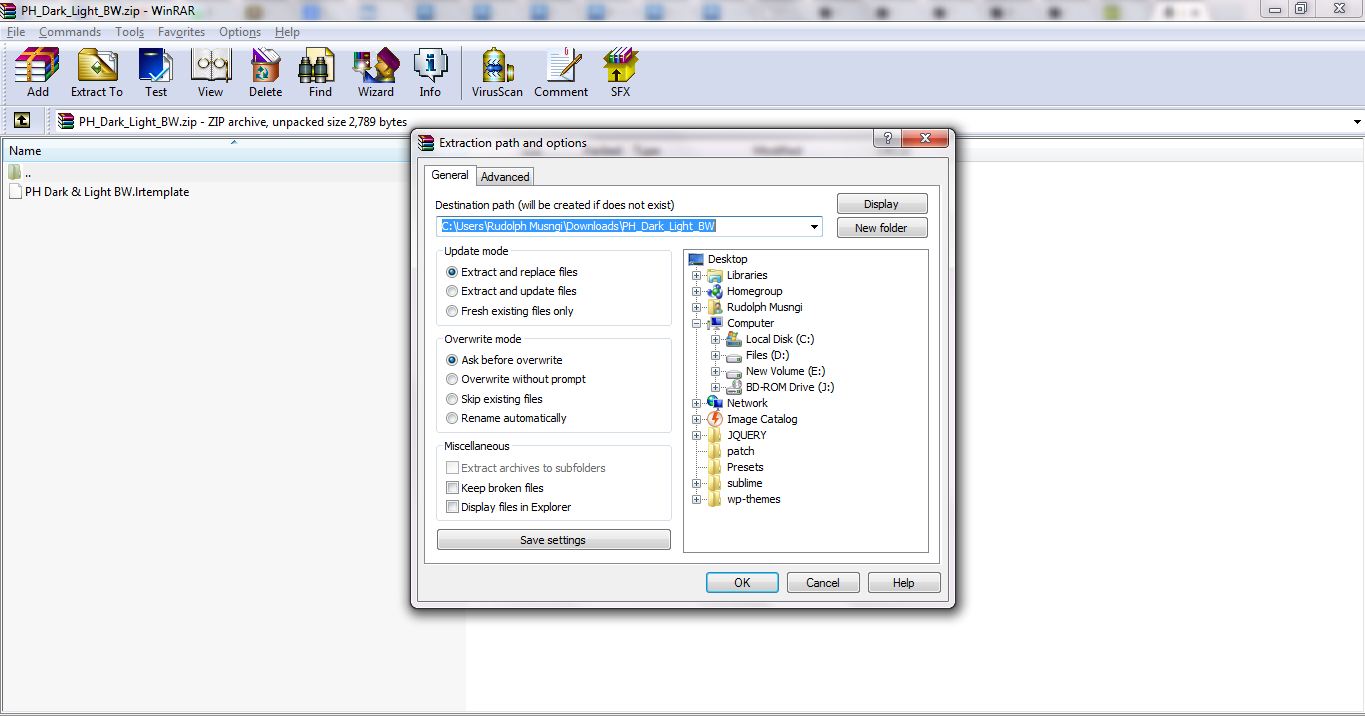This screenshot has height=716, width=1365.
Task: Expand the Homegroup tree node
Action: tap(697, 291)
